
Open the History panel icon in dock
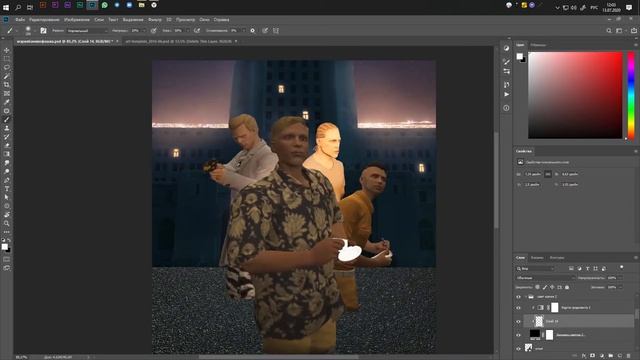507,84
